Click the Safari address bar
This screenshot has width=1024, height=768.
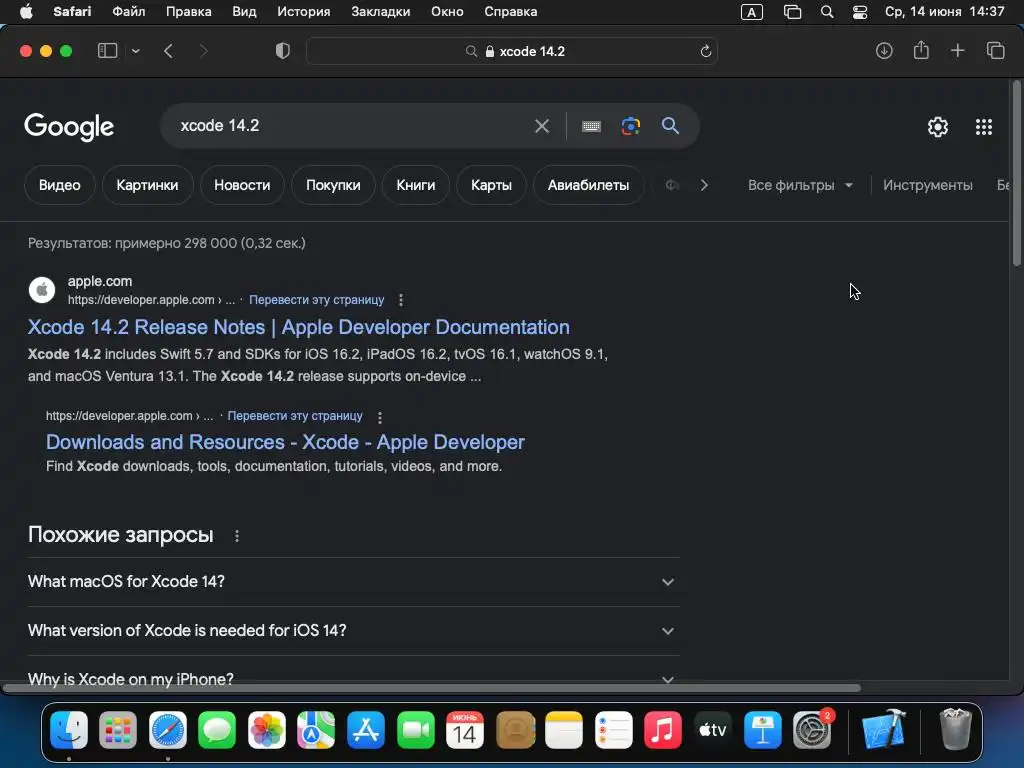coord(512,51)
